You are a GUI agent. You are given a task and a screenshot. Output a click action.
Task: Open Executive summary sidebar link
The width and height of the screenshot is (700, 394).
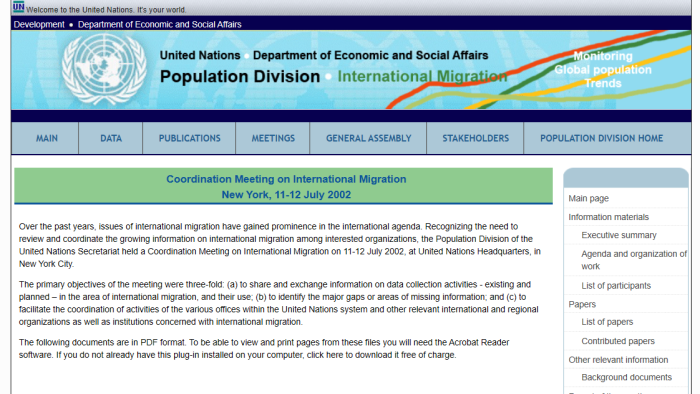pyautogui.click(x=619, y=235)
